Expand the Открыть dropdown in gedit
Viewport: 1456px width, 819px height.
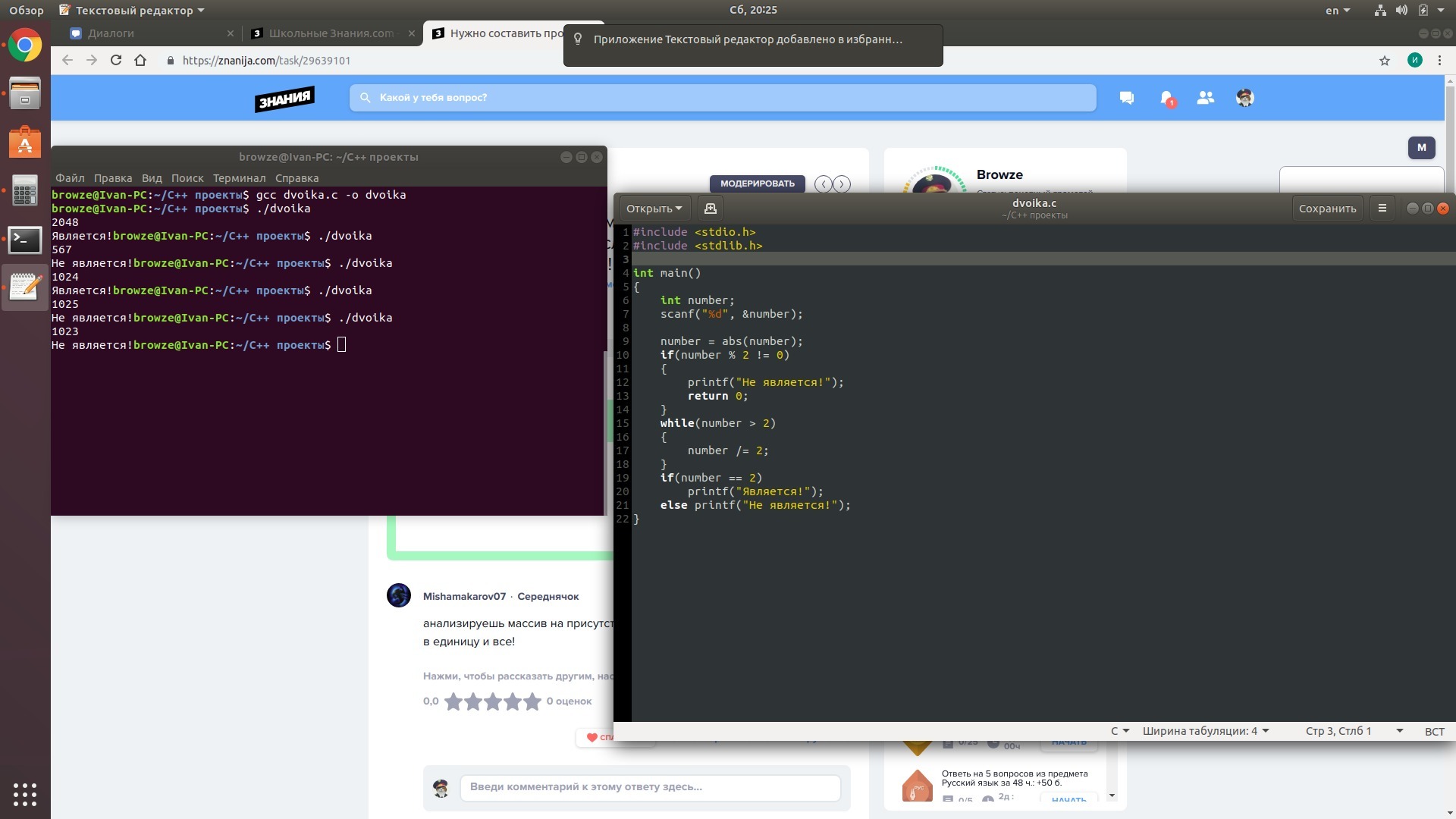654,208
